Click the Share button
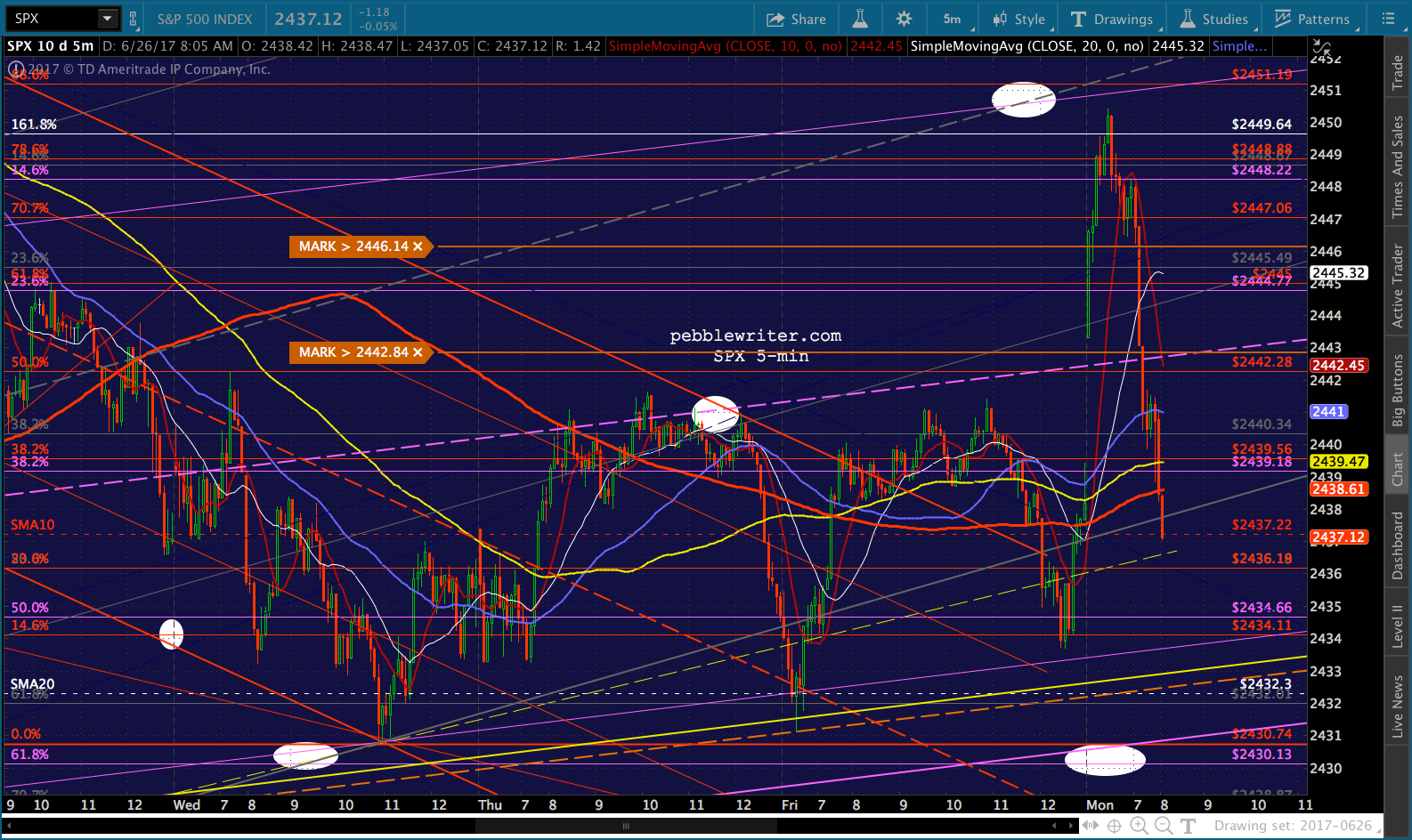This screenshot has height=840, width=1412. pyautogui.click(x=796, y=19)
